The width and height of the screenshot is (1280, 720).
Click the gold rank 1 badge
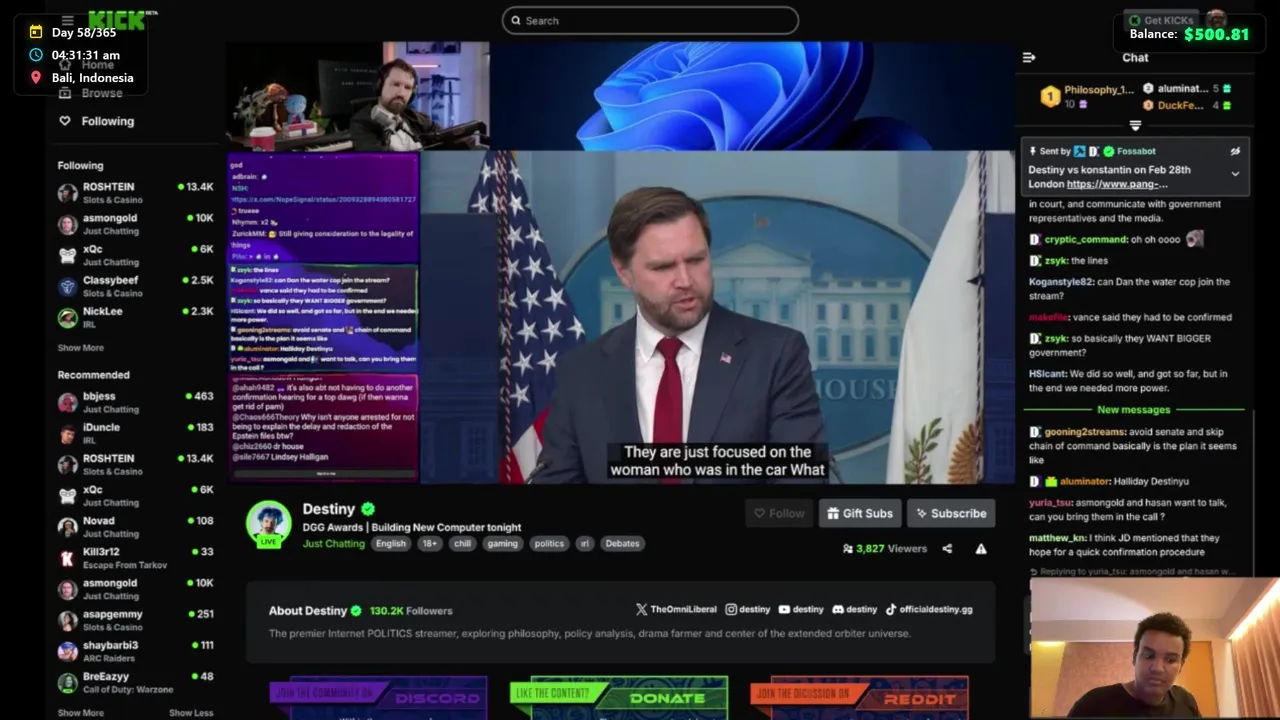tap(1050, 96)
